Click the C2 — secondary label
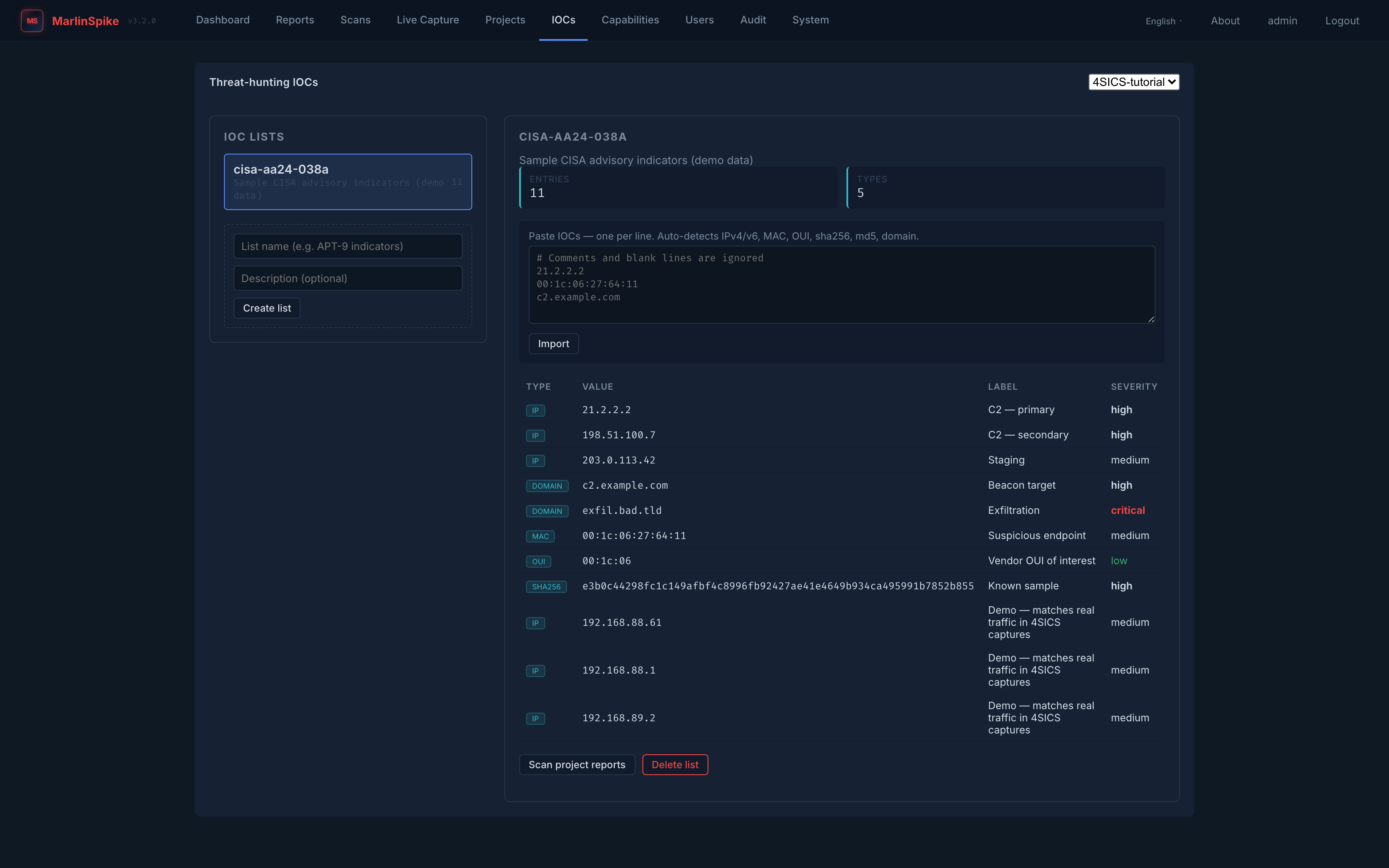 1028,435
